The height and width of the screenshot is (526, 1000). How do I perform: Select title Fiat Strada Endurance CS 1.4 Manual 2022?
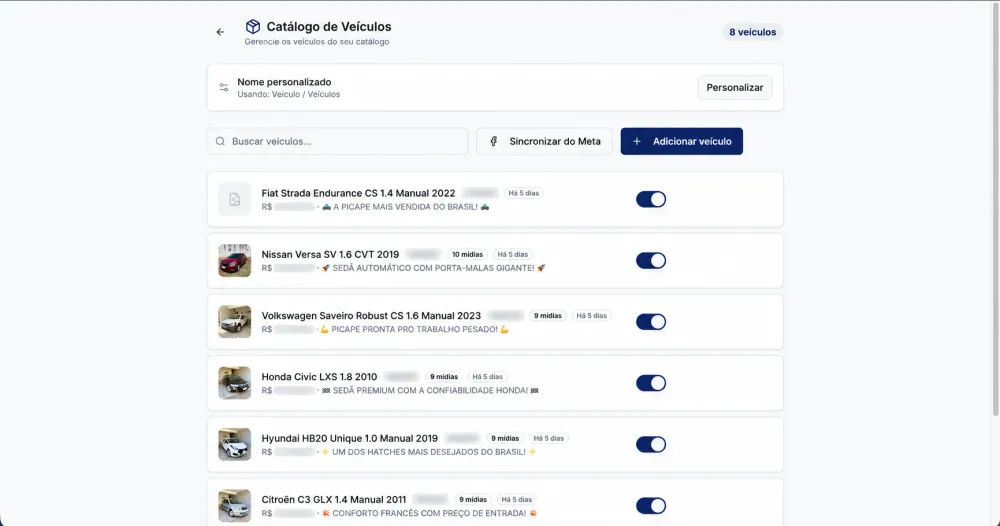coord(358,193)
